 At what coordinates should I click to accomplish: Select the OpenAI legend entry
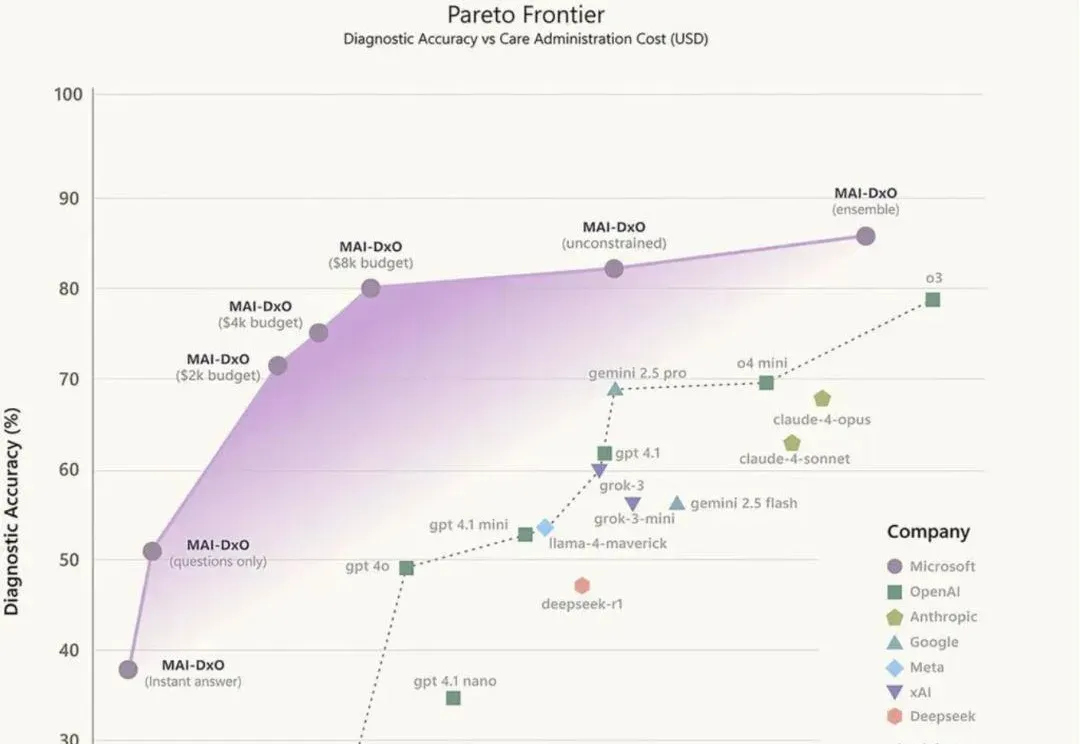click(x=923, y=592)
